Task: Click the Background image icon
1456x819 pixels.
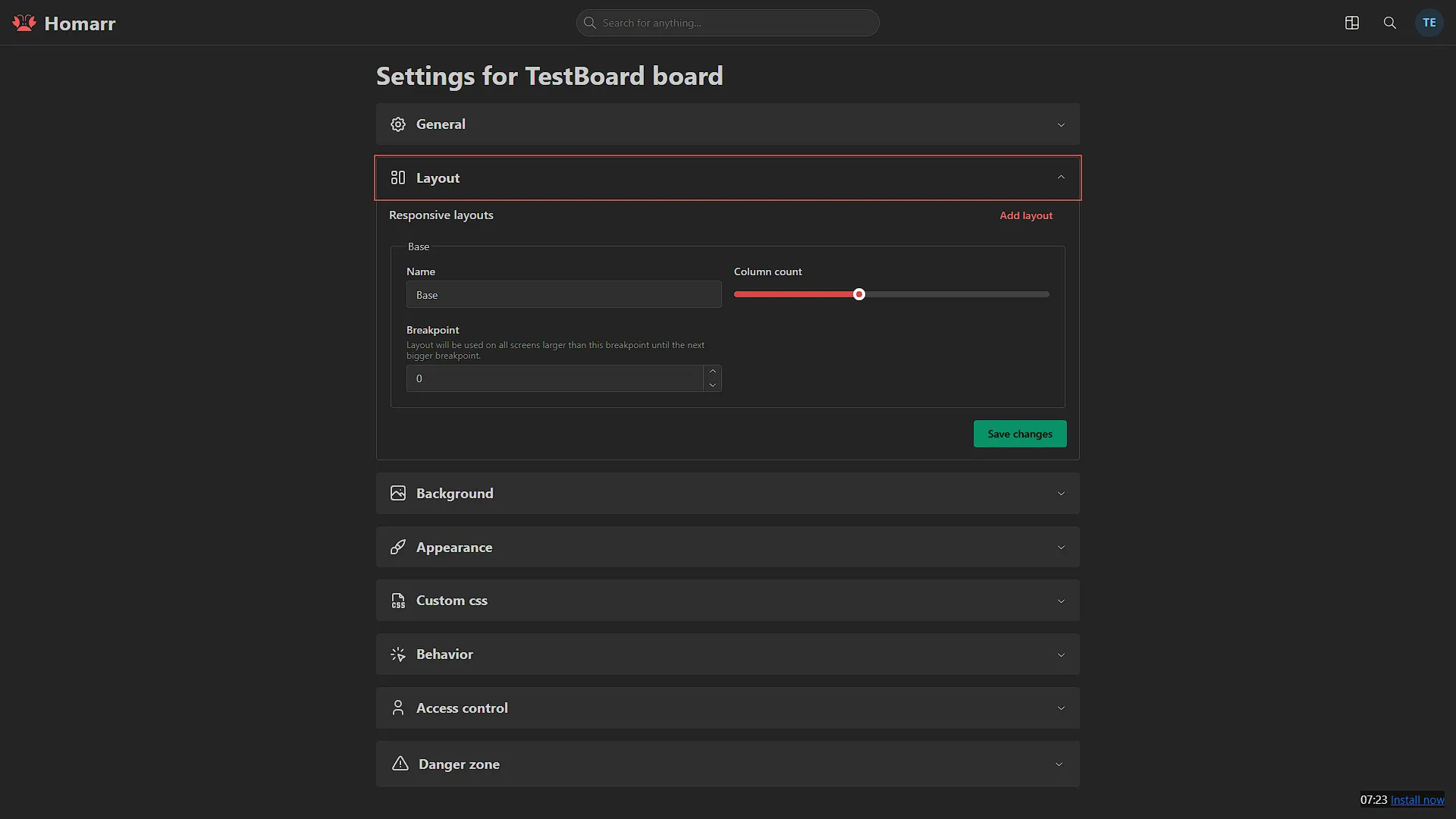Action: (398, 493)
